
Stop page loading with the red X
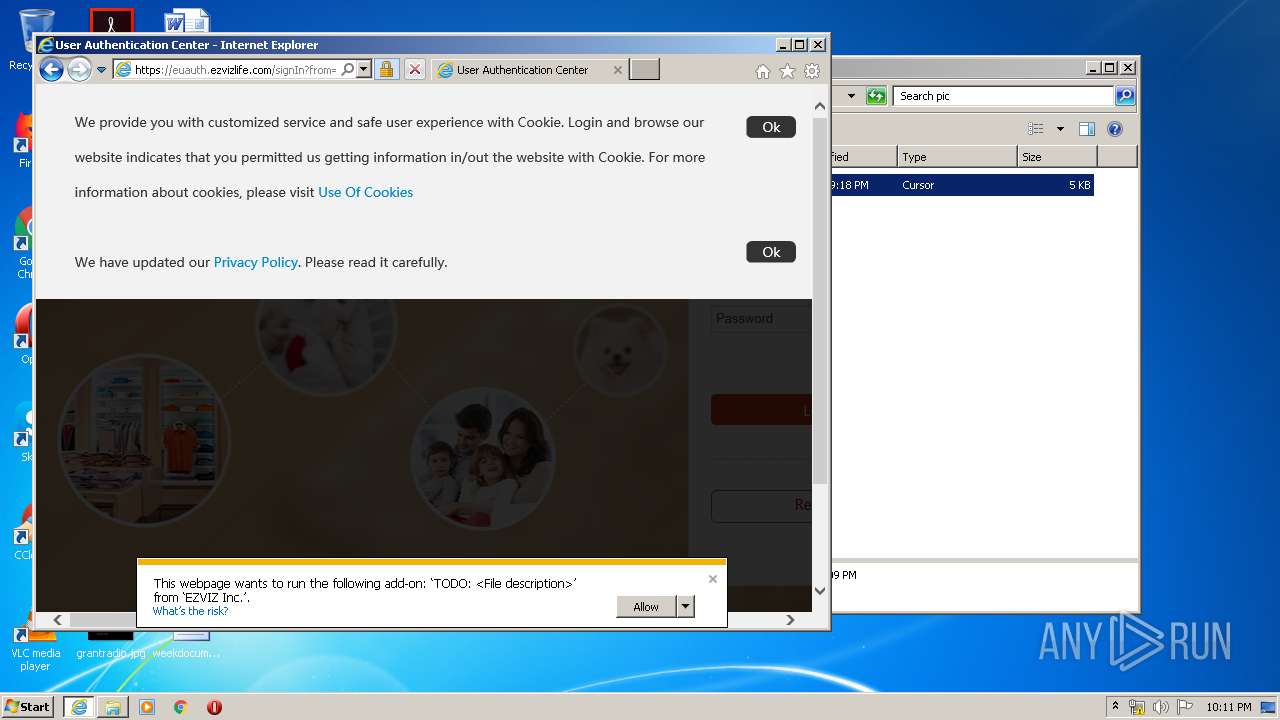point(414,70)
